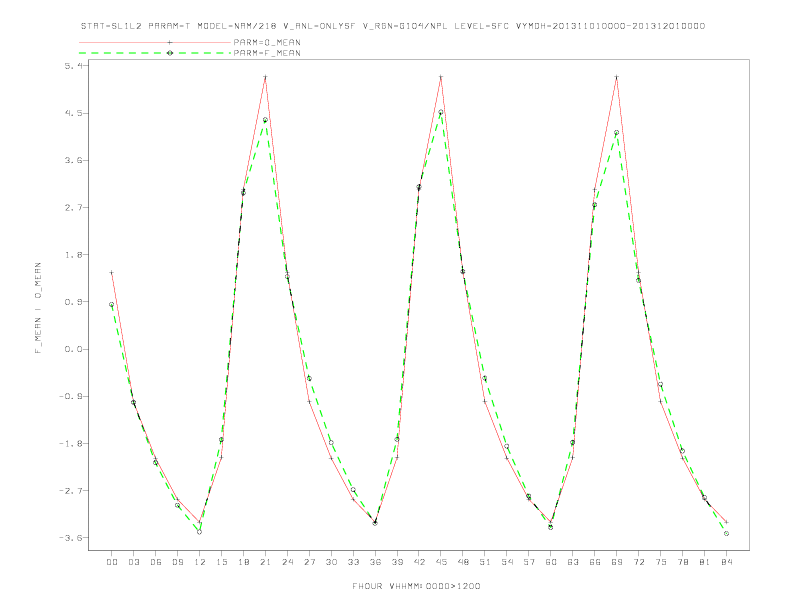Click the F_MEAN circle marker at hour 84
Screen dimensions: 792x612
(x=726, y=533)
